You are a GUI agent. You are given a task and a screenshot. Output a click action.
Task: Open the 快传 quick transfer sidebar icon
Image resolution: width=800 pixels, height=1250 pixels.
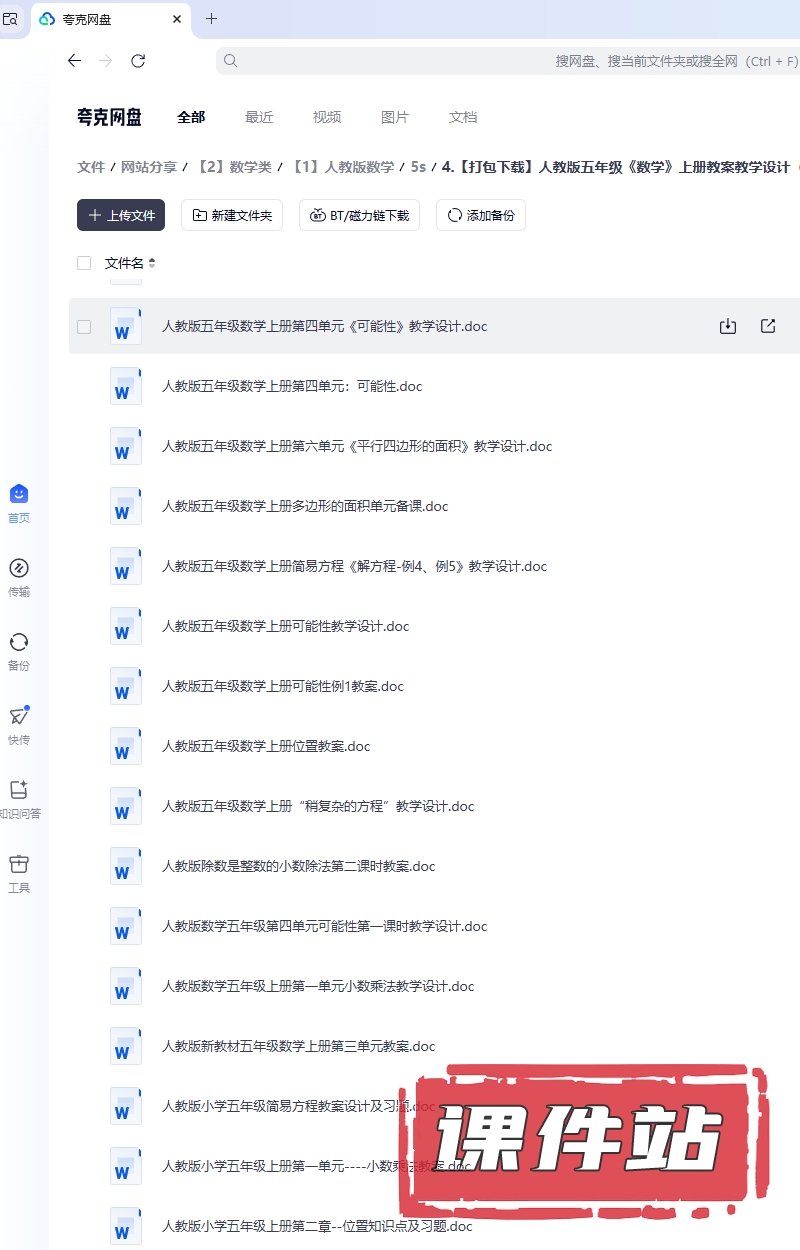pyautogui.click(x=19, y=717)
